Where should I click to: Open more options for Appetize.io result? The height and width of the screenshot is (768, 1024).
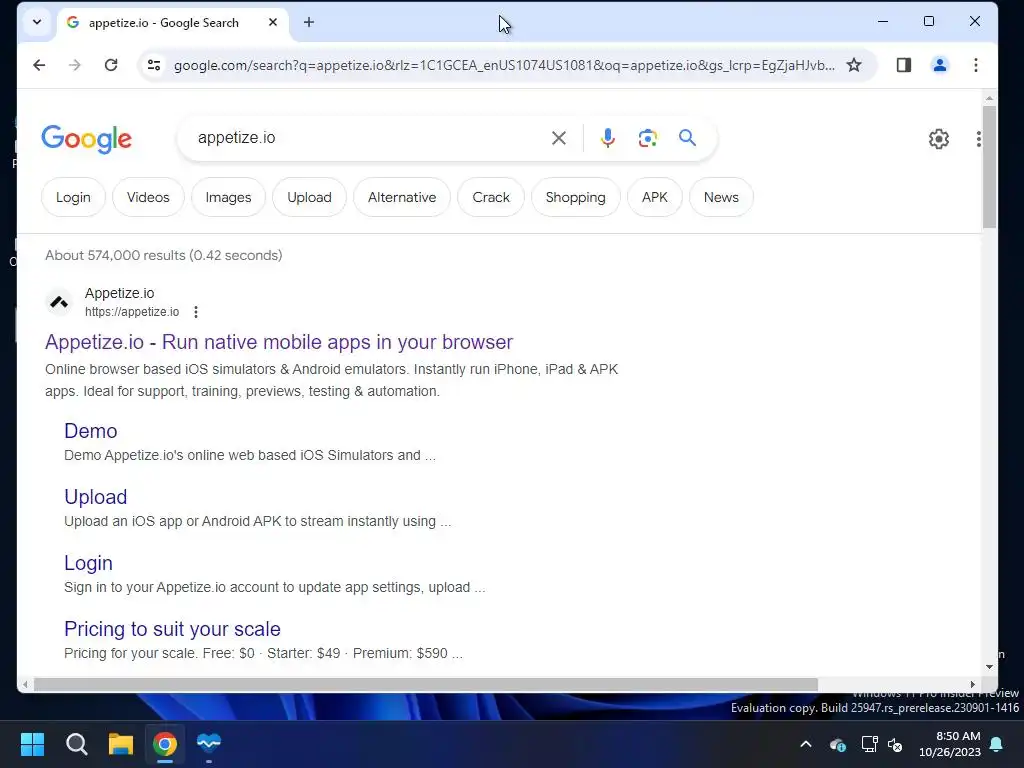click(196, 312)
